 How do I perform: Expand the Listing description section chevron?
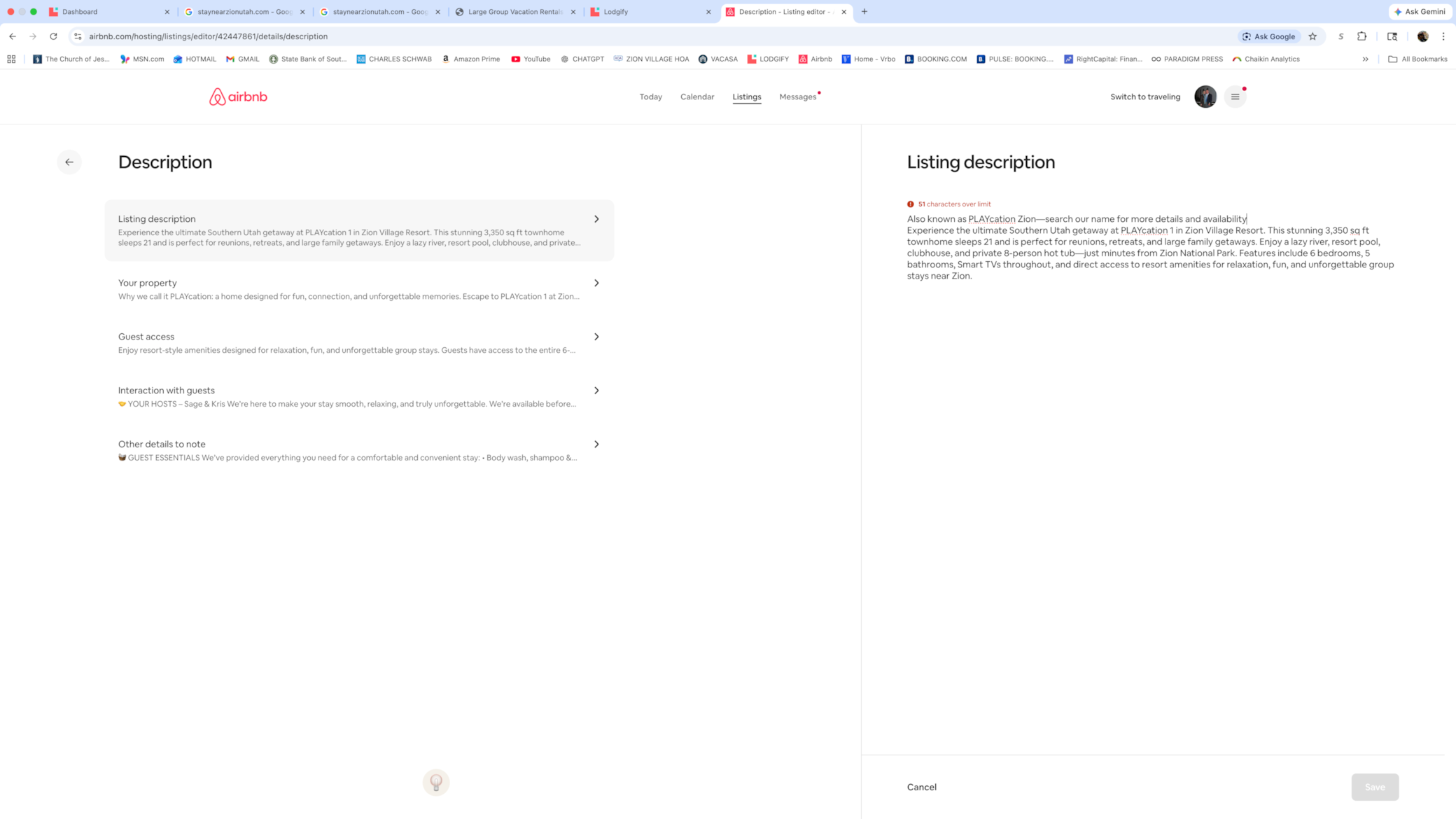[x=596, y=219]
